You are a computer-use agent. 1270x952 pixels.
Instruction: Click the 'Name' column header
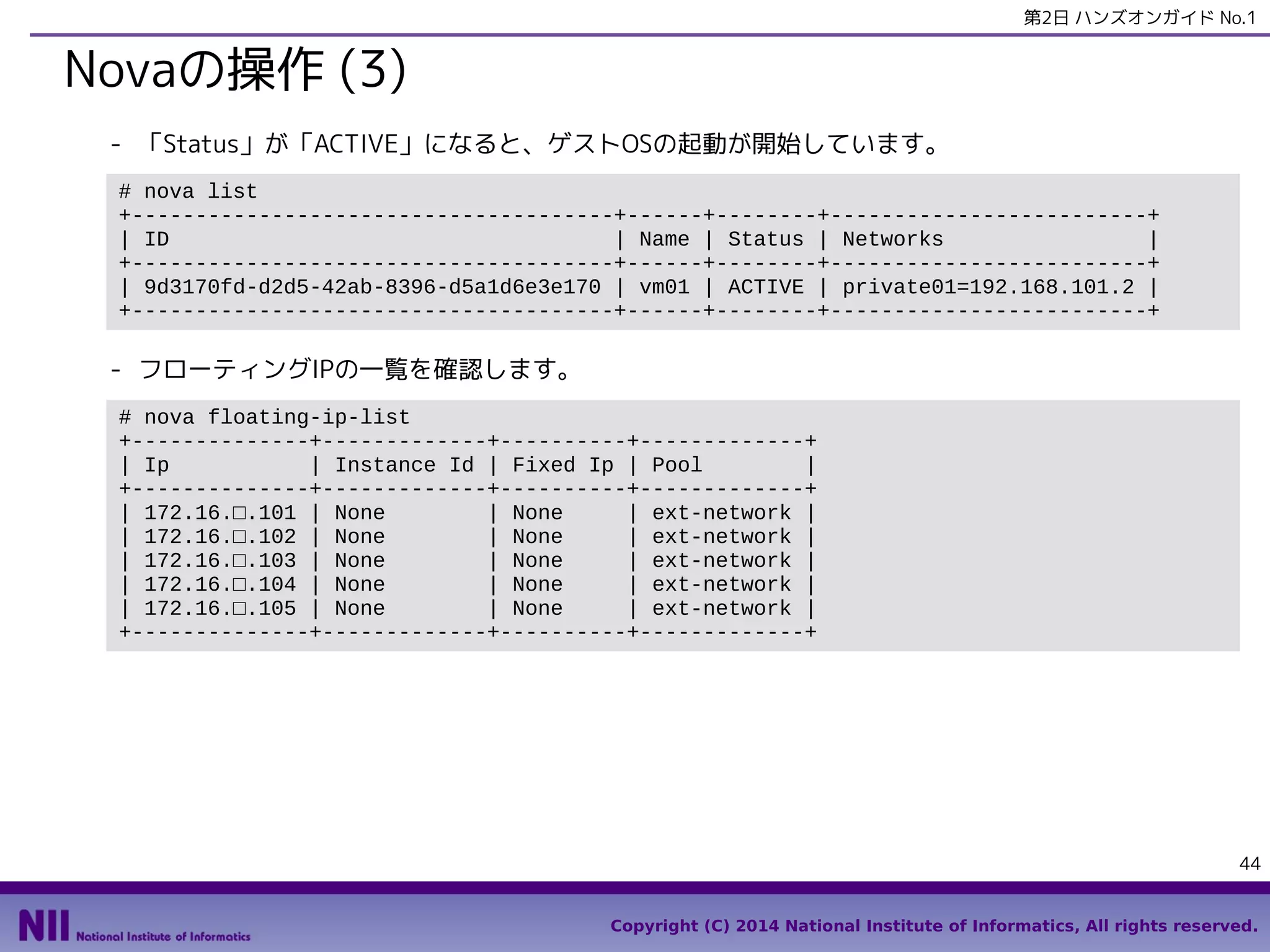pyautogui.click(x=664, y=239)
